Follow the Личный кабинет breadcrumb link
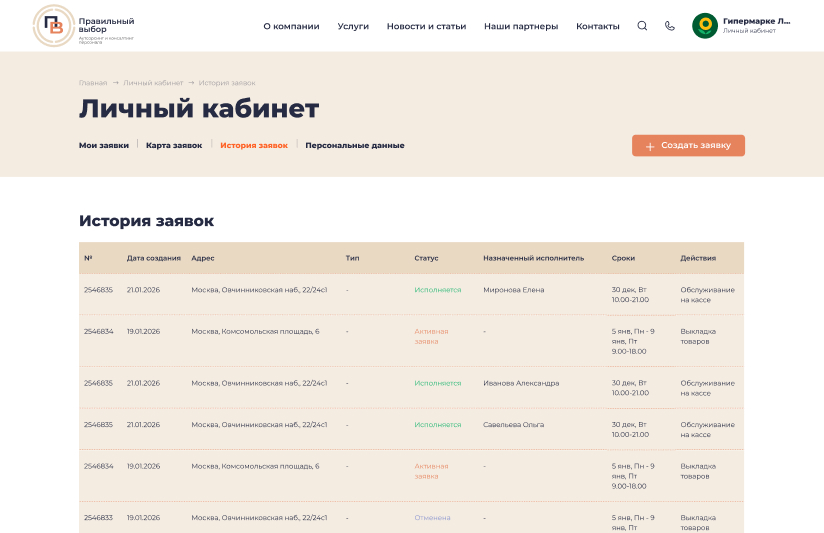 point(153,83)
